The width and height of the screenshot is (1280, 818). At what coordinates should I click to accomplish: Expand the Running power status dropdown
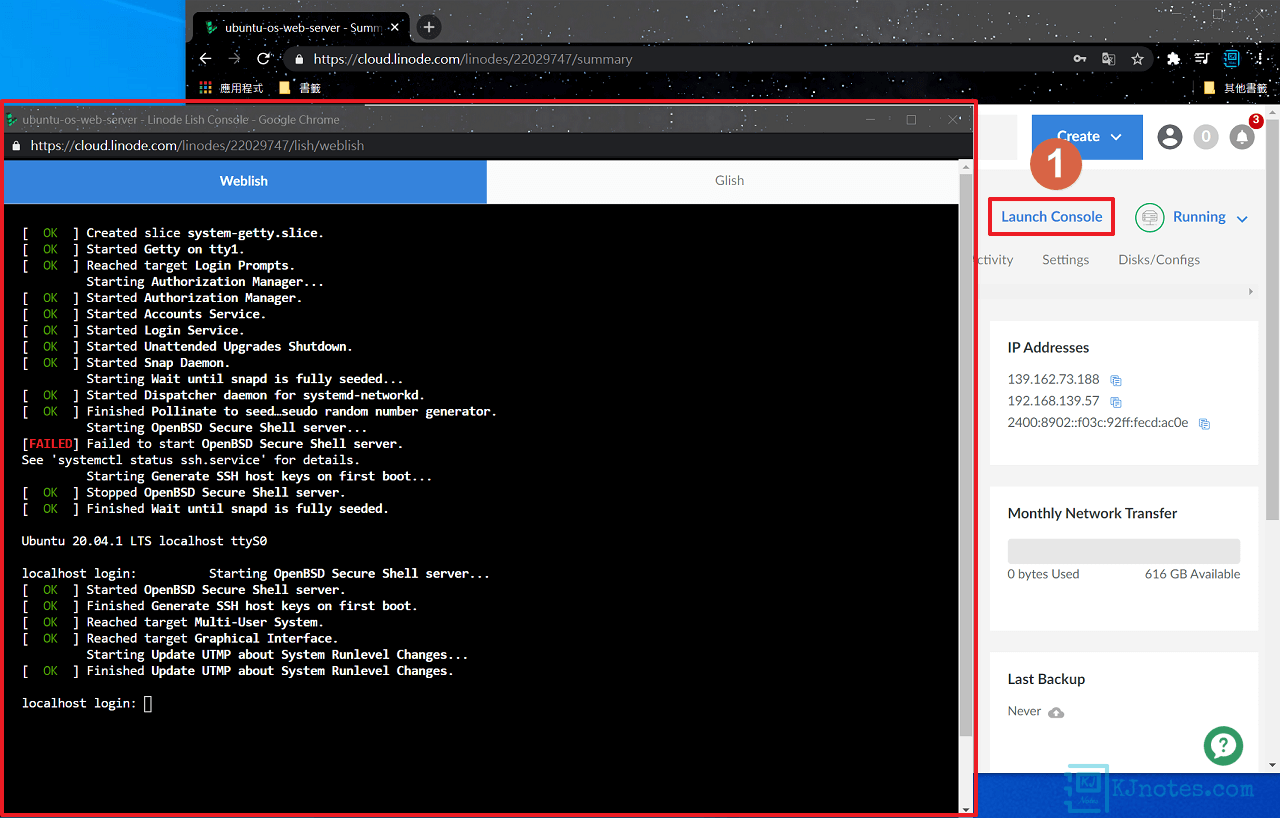click(1242, 218)
